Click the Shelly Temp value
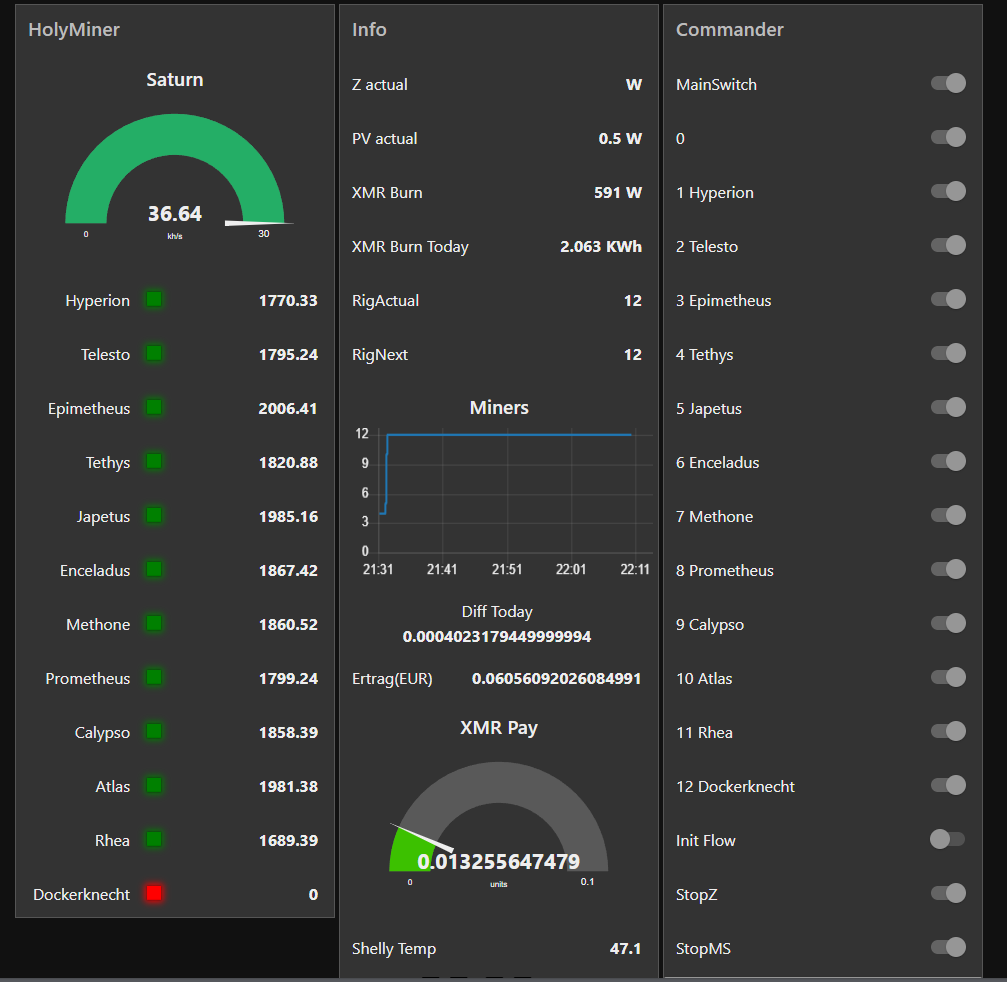Image resolution: width=1007 pixels, height=982 pixels. click(x=625, y=948)
